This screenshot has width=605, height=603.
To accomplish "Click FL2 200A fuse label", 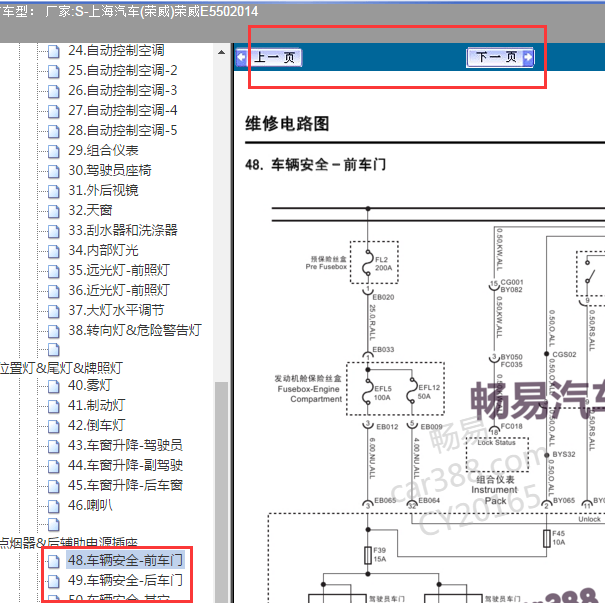I will pyautogui.click(x=383, y=264).
